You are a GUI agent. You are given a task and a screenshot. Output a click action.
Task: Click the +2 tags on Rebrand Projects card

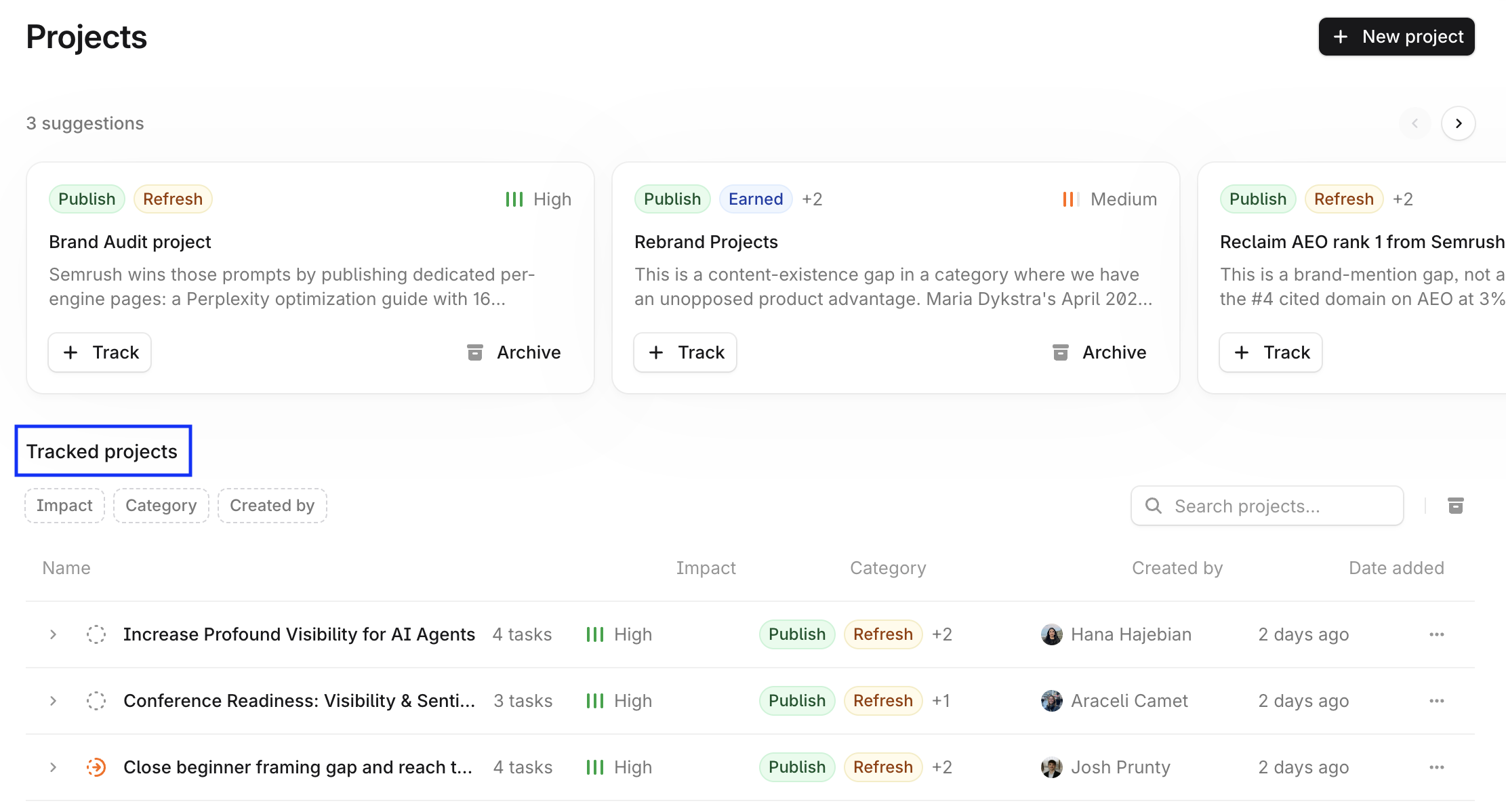click(x=812, y=199)
